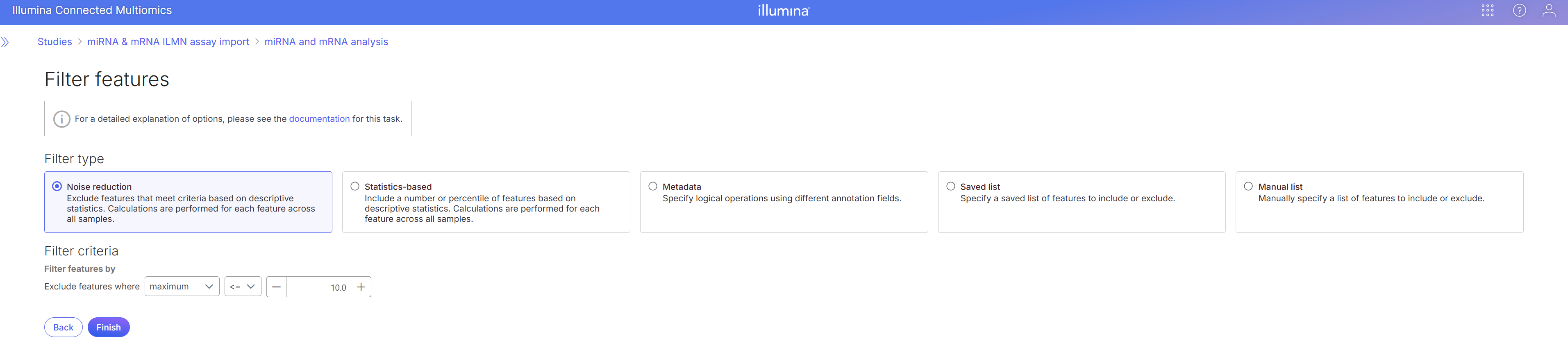Expand the sidebar with double chevron
Screen dimensions: 1568x353
[5, 42]
